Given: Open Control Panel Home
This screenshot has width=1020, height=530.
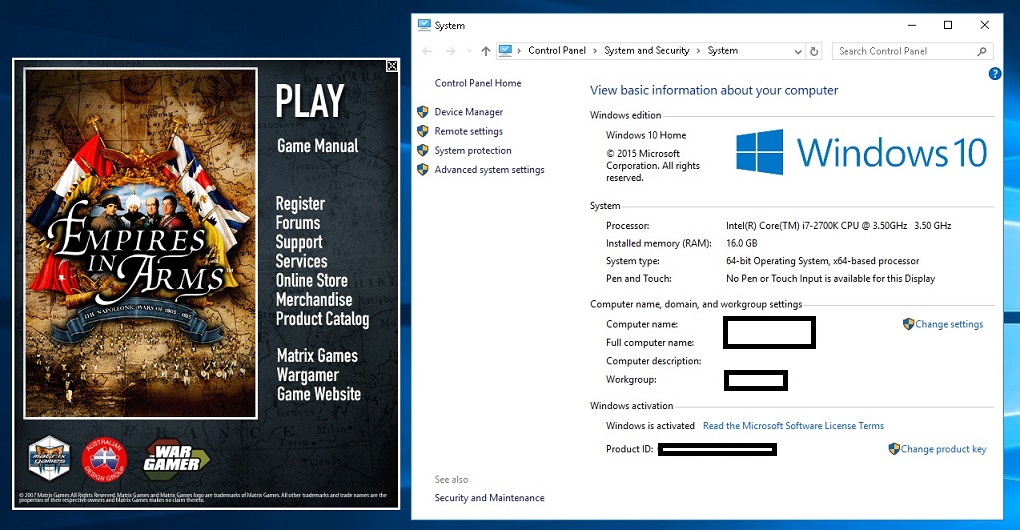Looking at the screenshot, I should pos(478,83).
